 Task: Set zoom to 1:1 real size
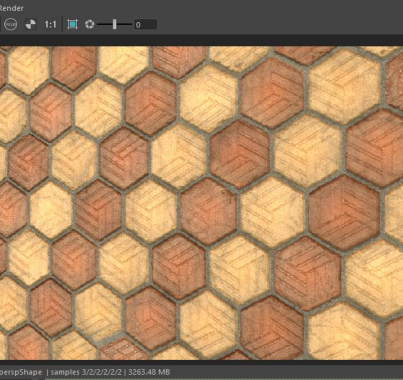(x=50, y=24)
